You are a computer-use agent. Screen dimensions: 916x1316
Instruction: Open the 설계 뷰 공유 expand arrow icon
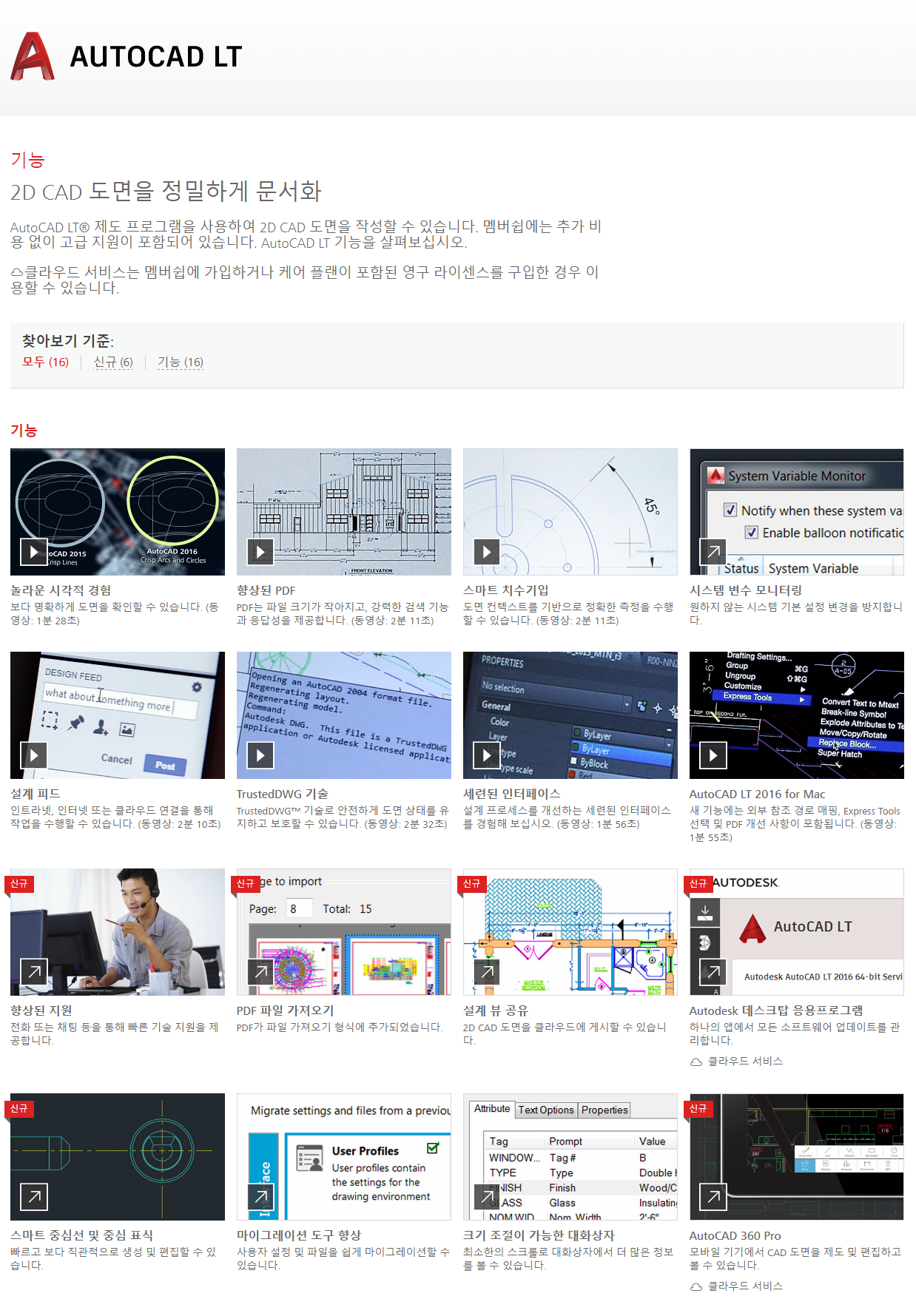pyautogui.click(x=487, y=972)
